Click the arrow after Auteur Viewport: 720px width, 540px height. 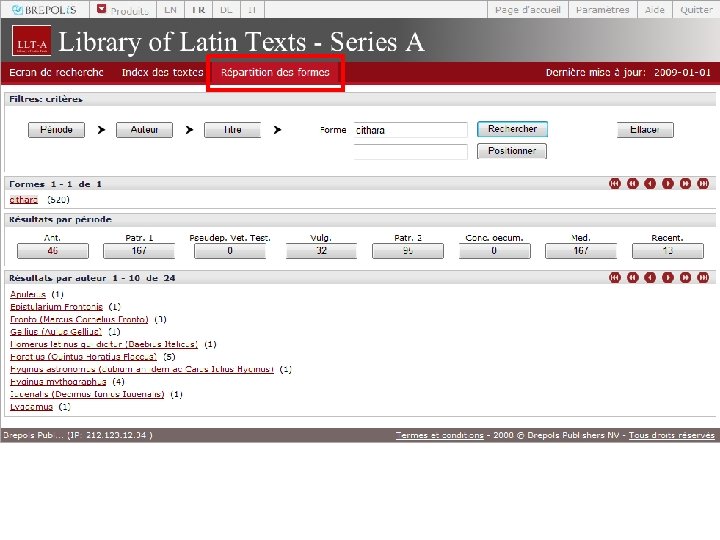pos(189,130)
